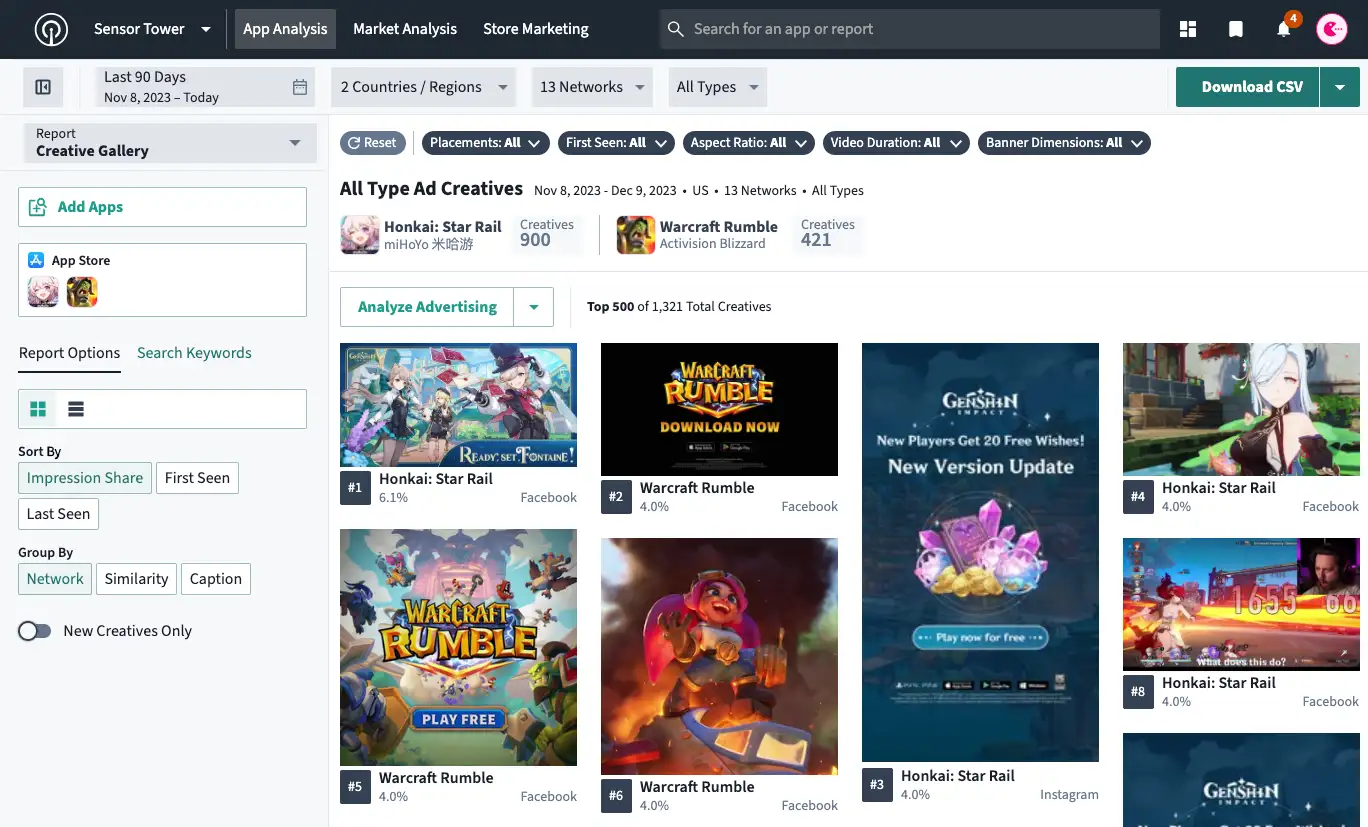This screenshot has width=1368, height=827.
Task: Open creative #1 Honkai Fontaine thumbnail
Action: (x=458, y=405)
